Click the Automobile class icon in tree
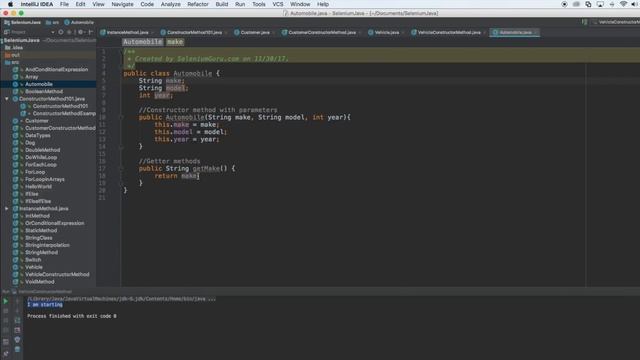 15,84
